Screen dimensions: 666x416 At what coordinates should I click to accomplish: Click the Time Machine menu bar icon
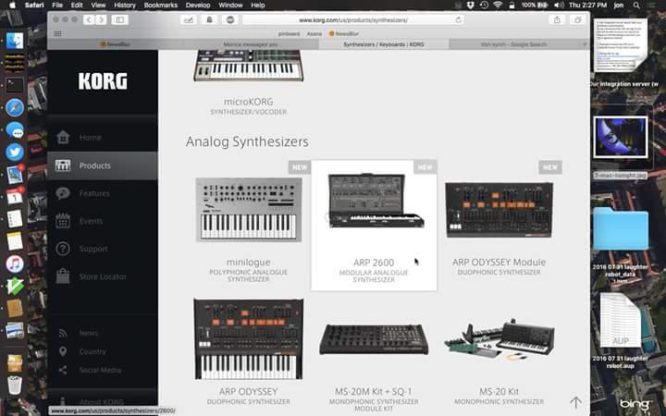(484, 5)
